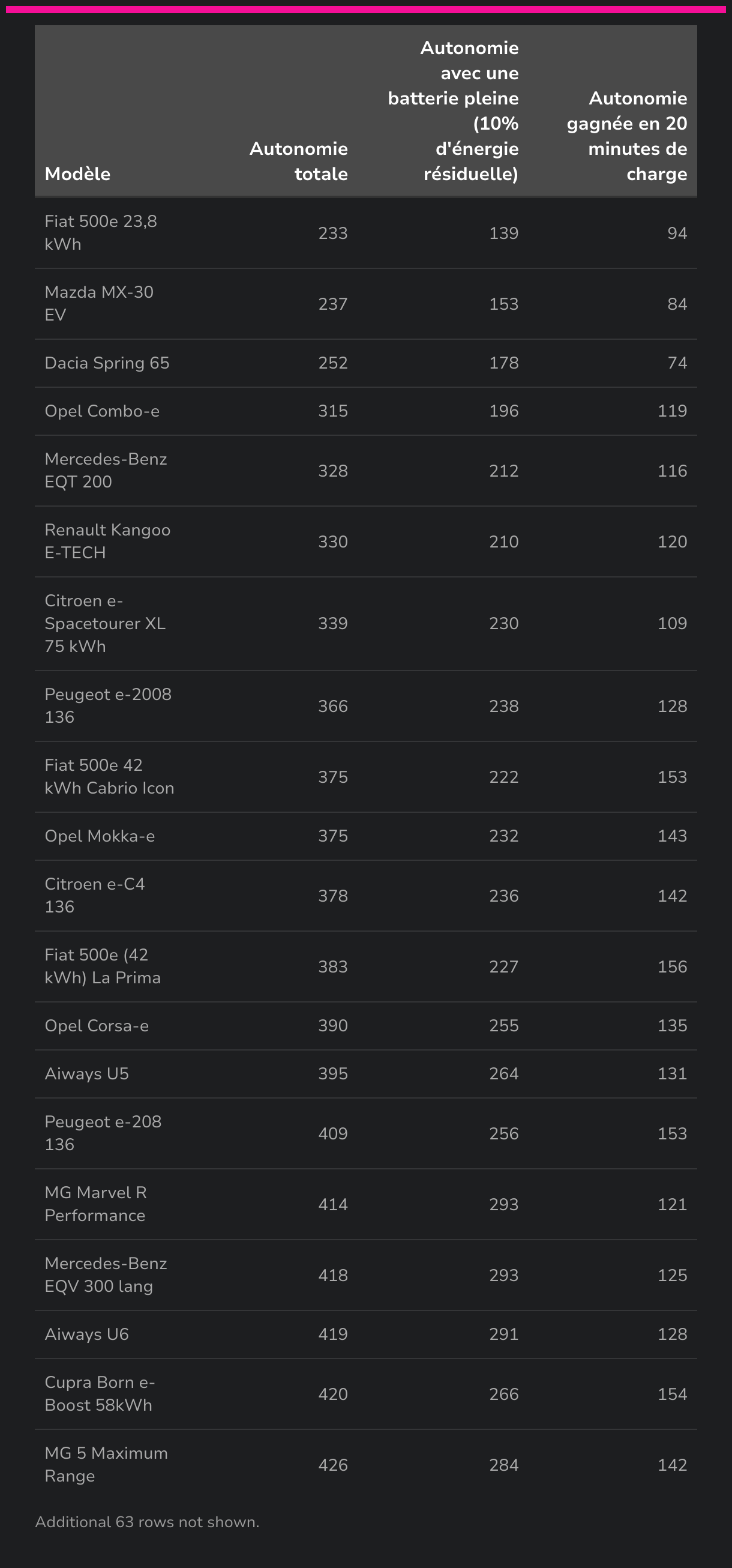Select Citroen e-Spacetourer XL 75 kWh
732x1568 pixels.
click(x=105, y=623)
